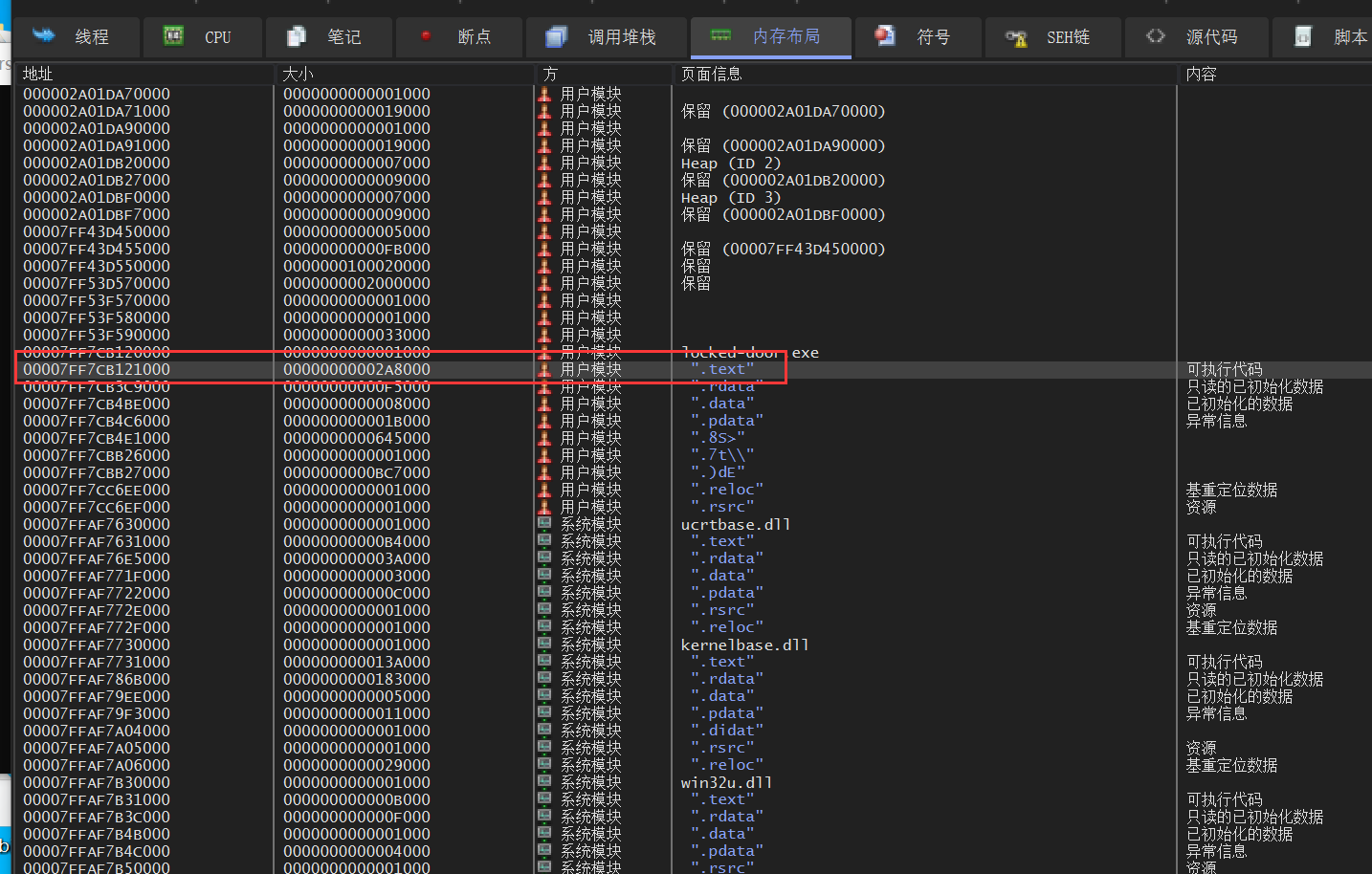Click user-module icon in row 00007FF7CB4E1000

544,438
